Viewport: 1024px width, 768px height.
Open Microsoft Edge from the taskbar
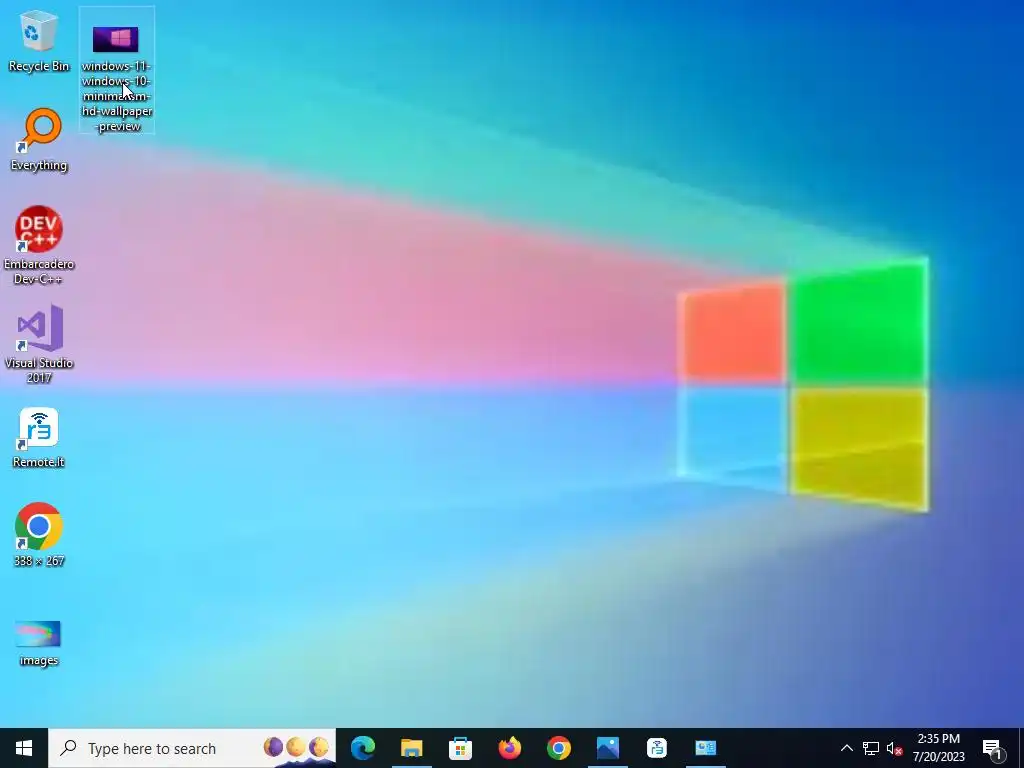[362, 748]
